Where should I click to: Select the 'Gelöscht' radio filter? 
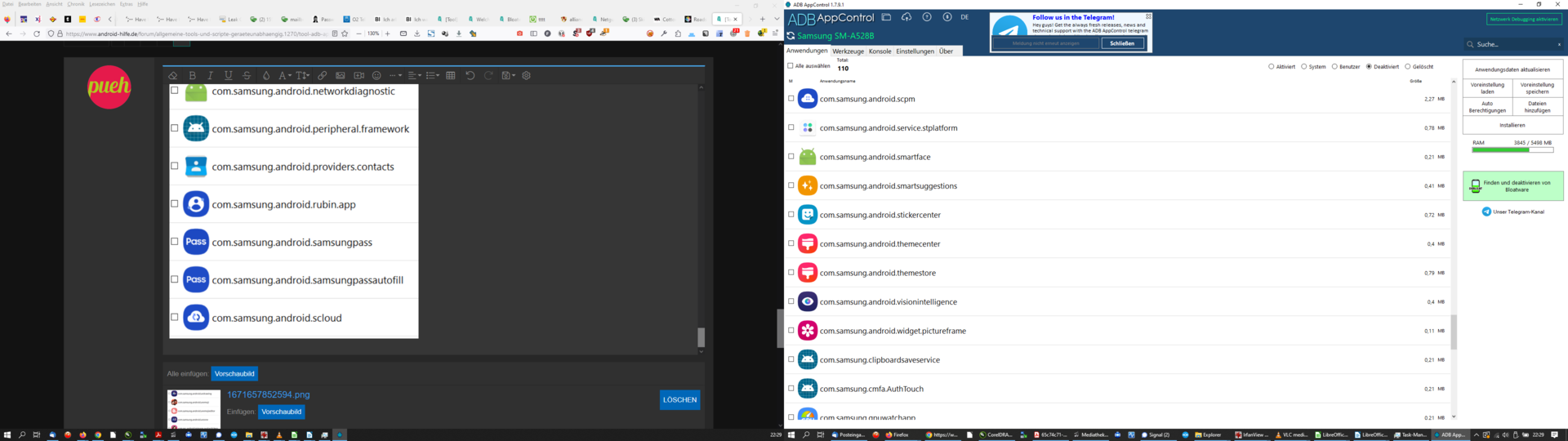1408,67
